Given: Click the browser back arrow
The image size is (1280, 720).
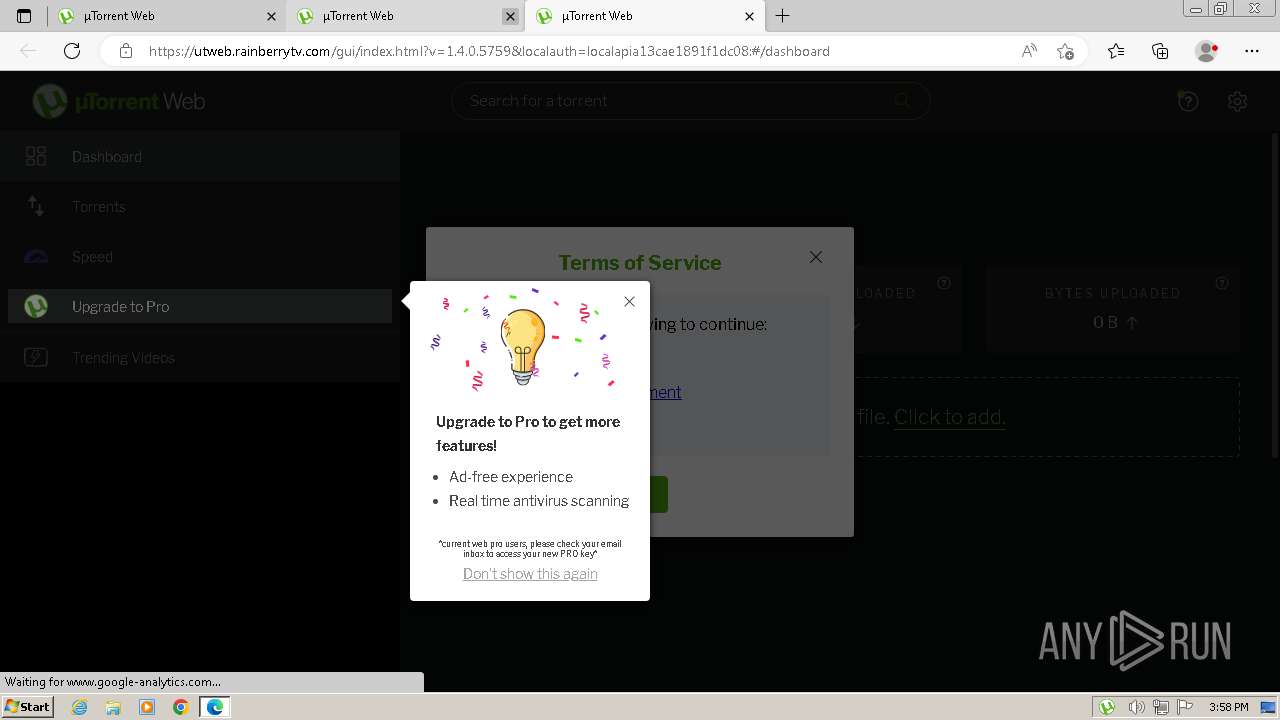Looking at the screenshot, I should 28,51.
